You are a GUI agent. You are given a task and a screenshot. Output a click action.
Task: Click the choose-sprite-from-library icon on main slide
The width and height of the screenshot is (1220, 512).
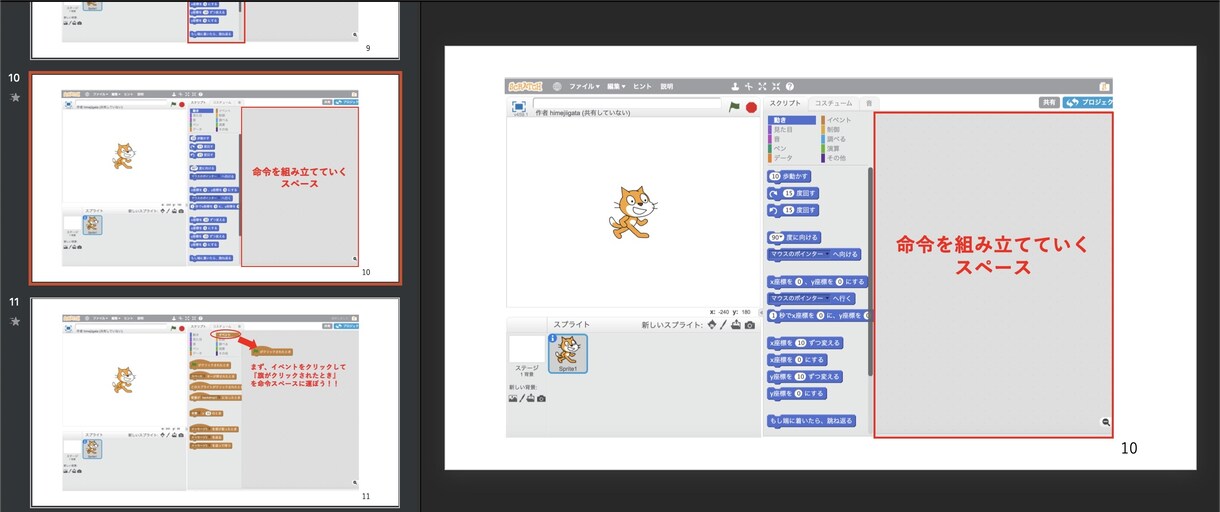(712, 325)
